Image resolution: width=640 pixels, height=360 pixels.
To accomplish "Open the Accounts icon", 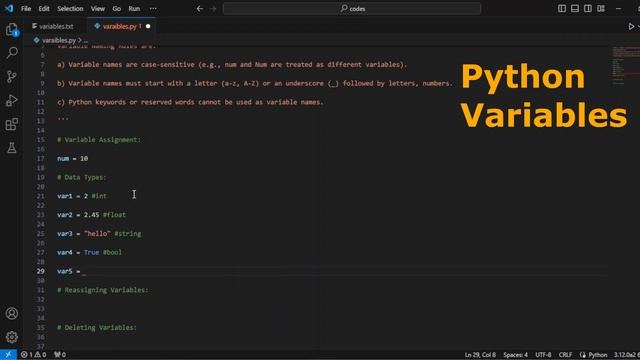I will pyautogui.click(x=12, y=313).
